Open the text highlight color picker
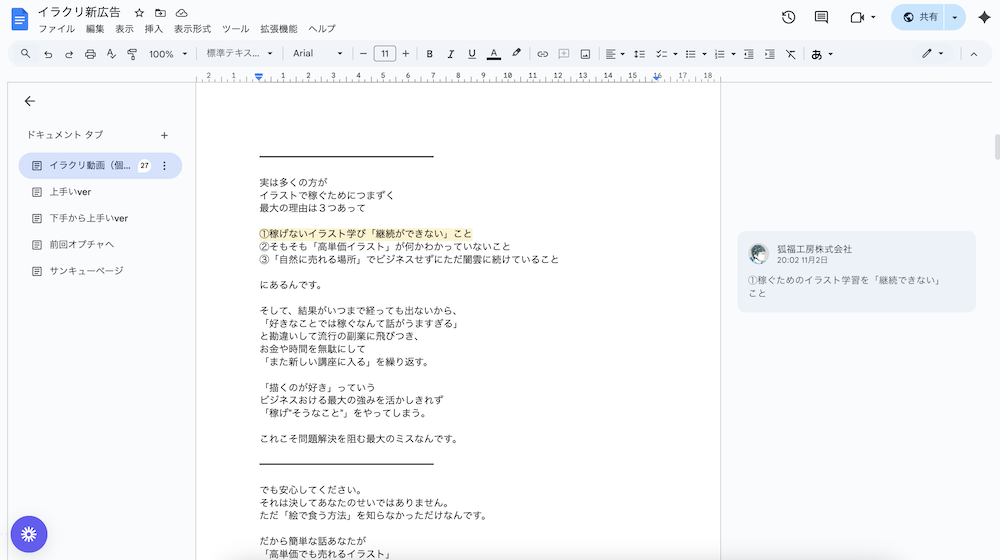Viewport: 1000px width, 560px height. (x=516, y=54)
